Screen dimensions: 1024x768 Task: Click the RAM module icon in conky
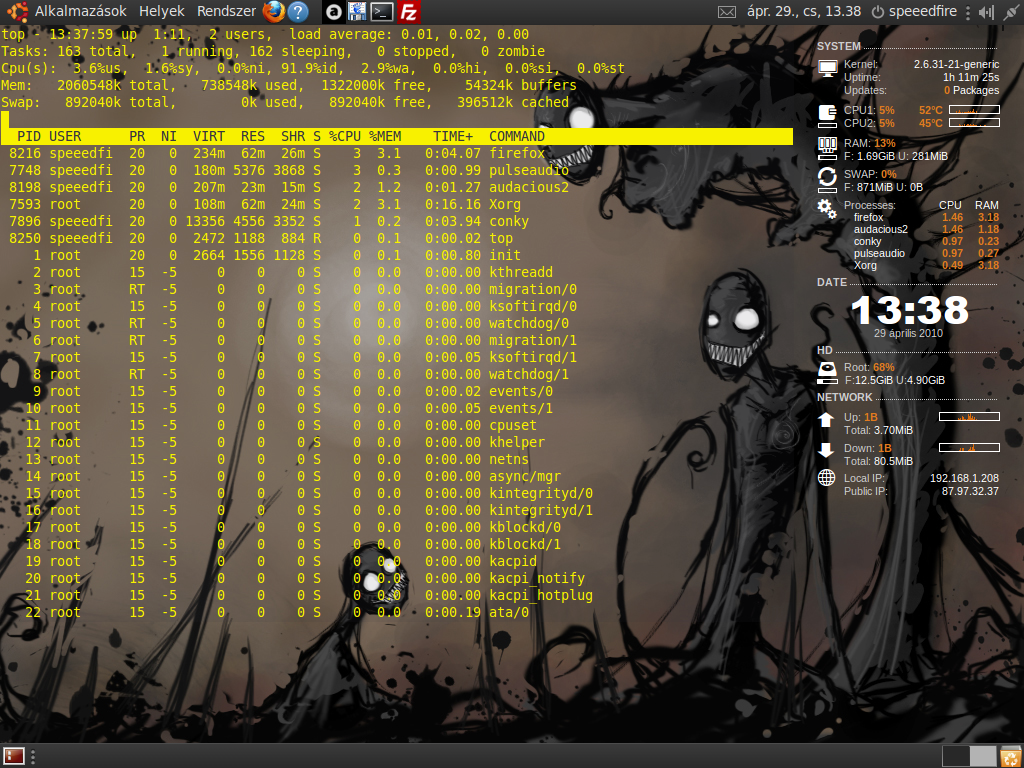point(827,149)
